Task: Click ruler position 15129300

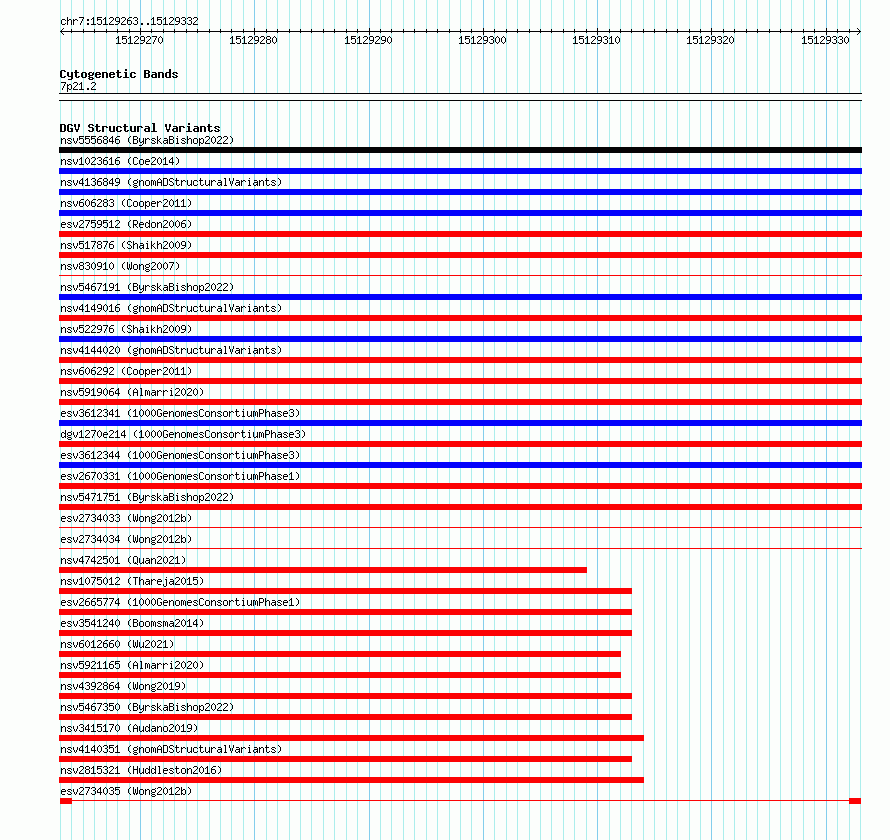Action: coord(482,40)
